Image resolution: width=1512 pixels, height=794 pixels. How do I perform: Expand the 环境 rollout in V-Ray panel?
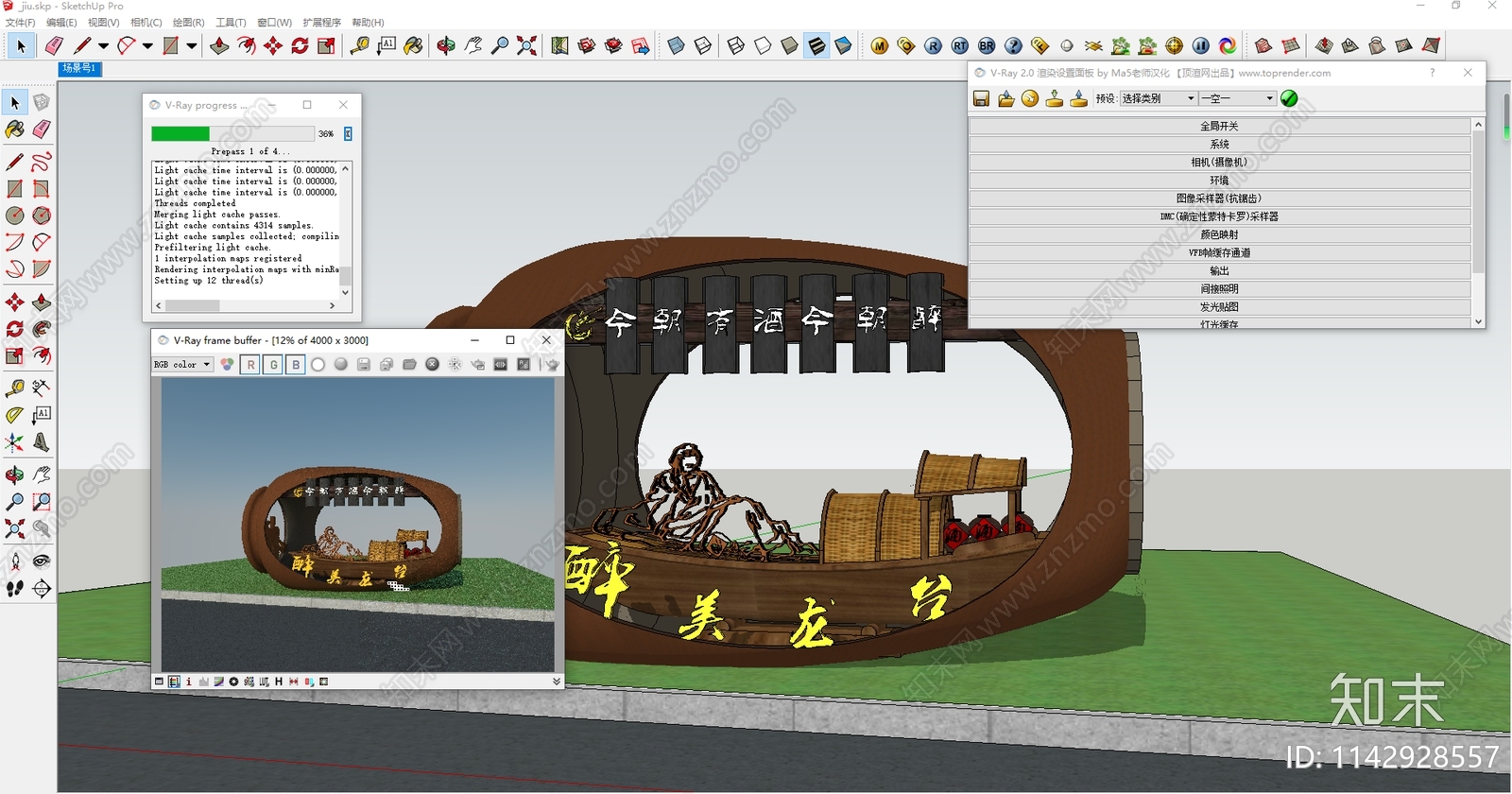click(x=1220, y=180)
